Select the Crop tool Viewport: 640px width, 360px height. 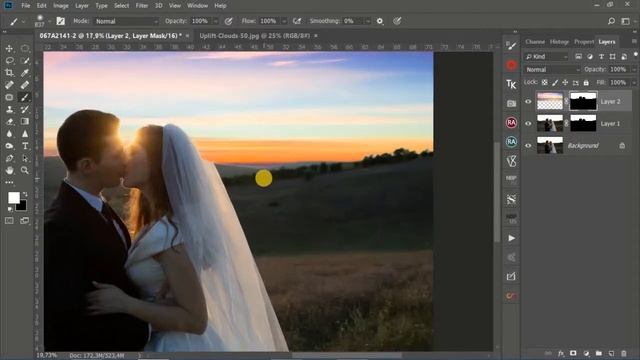pos(9,73)
